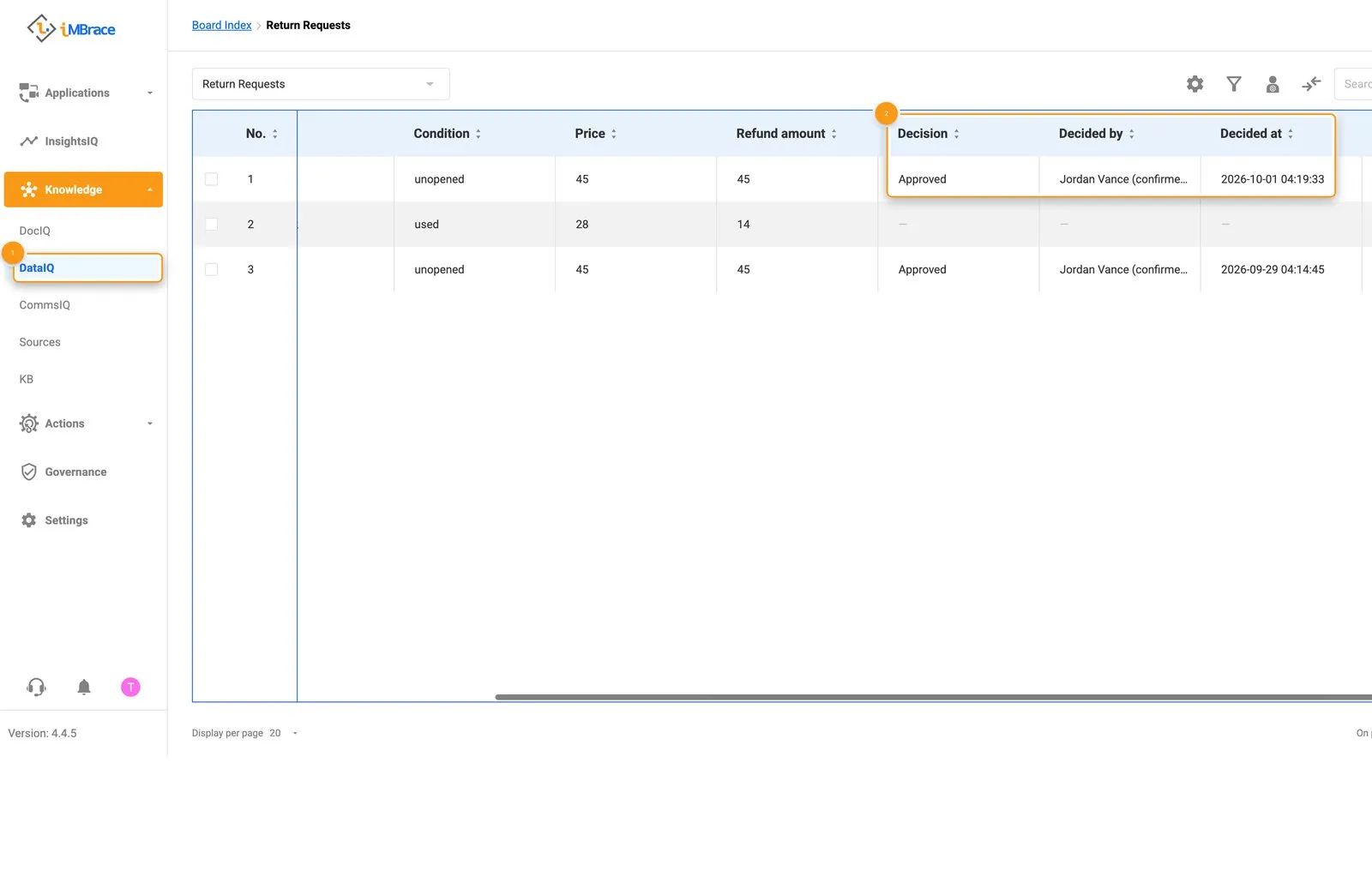Sort by Condition column arrows
The width and height of the screenshot is (1372, 871).
pos(478,134)
